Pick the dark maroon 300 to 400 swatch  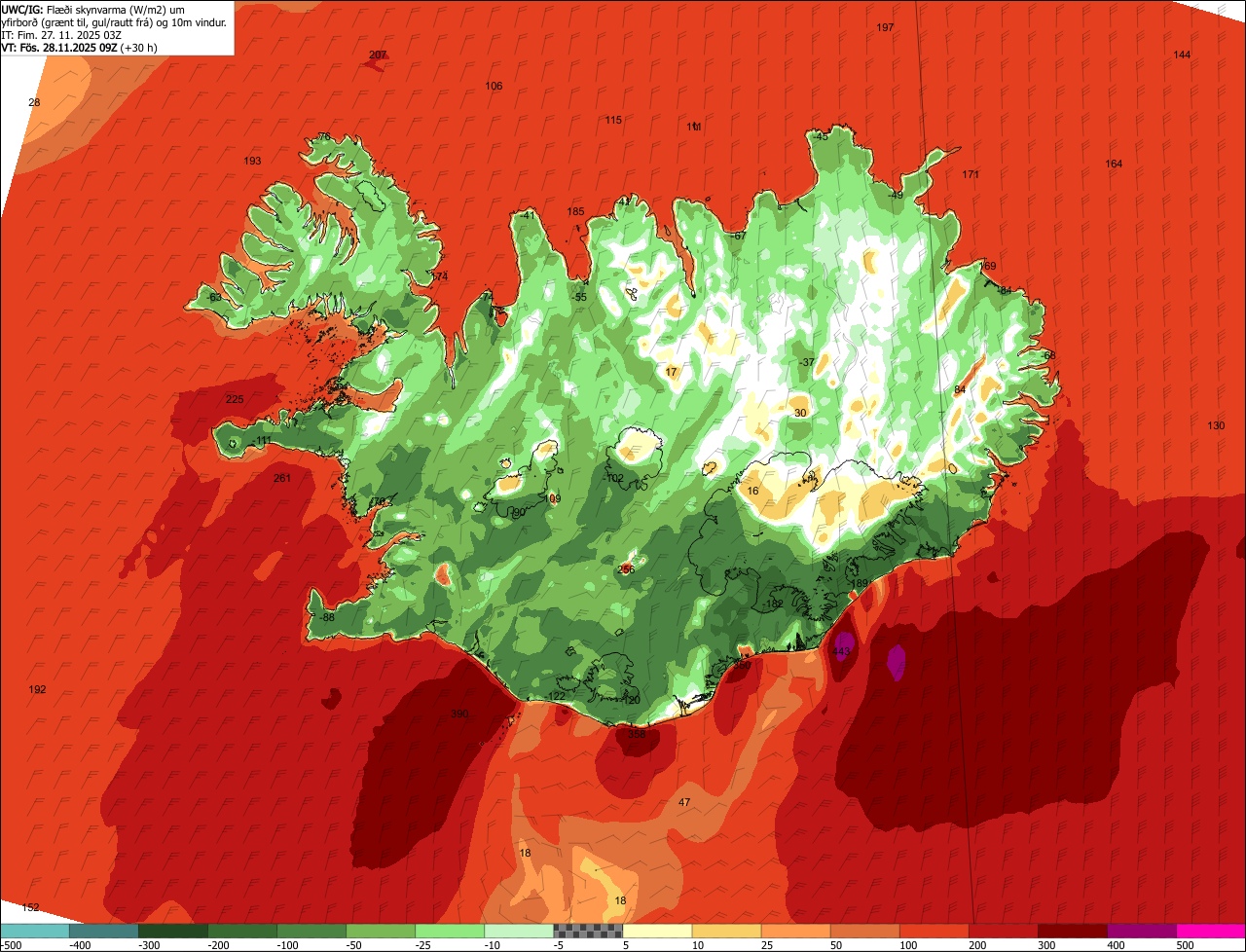tap(1072, 931)
